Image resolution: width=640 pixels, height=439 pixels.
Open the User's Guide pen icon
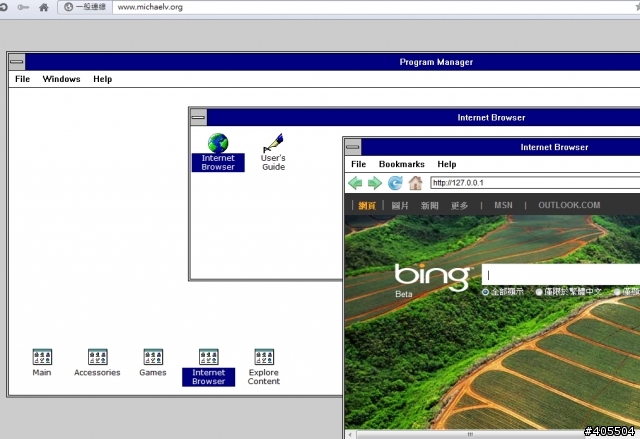(273, 143)
